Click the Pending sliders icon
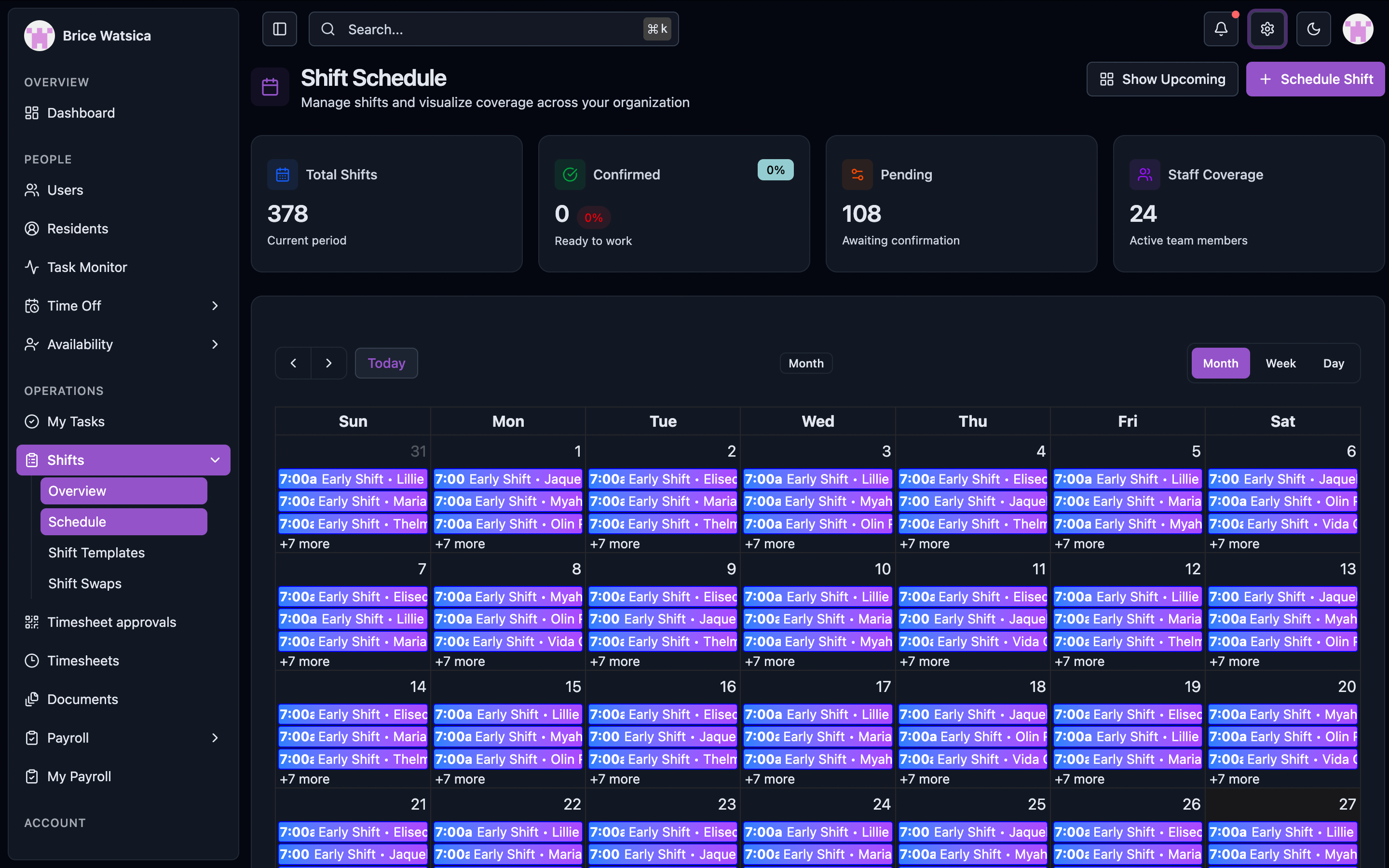 [x=858, y=175]
